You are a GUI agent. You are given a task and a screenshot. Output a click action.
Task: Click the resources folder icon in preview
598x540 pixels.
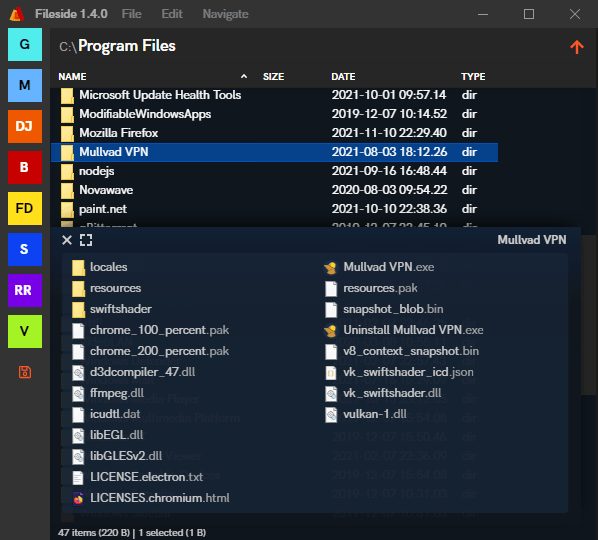pos(79,289)
